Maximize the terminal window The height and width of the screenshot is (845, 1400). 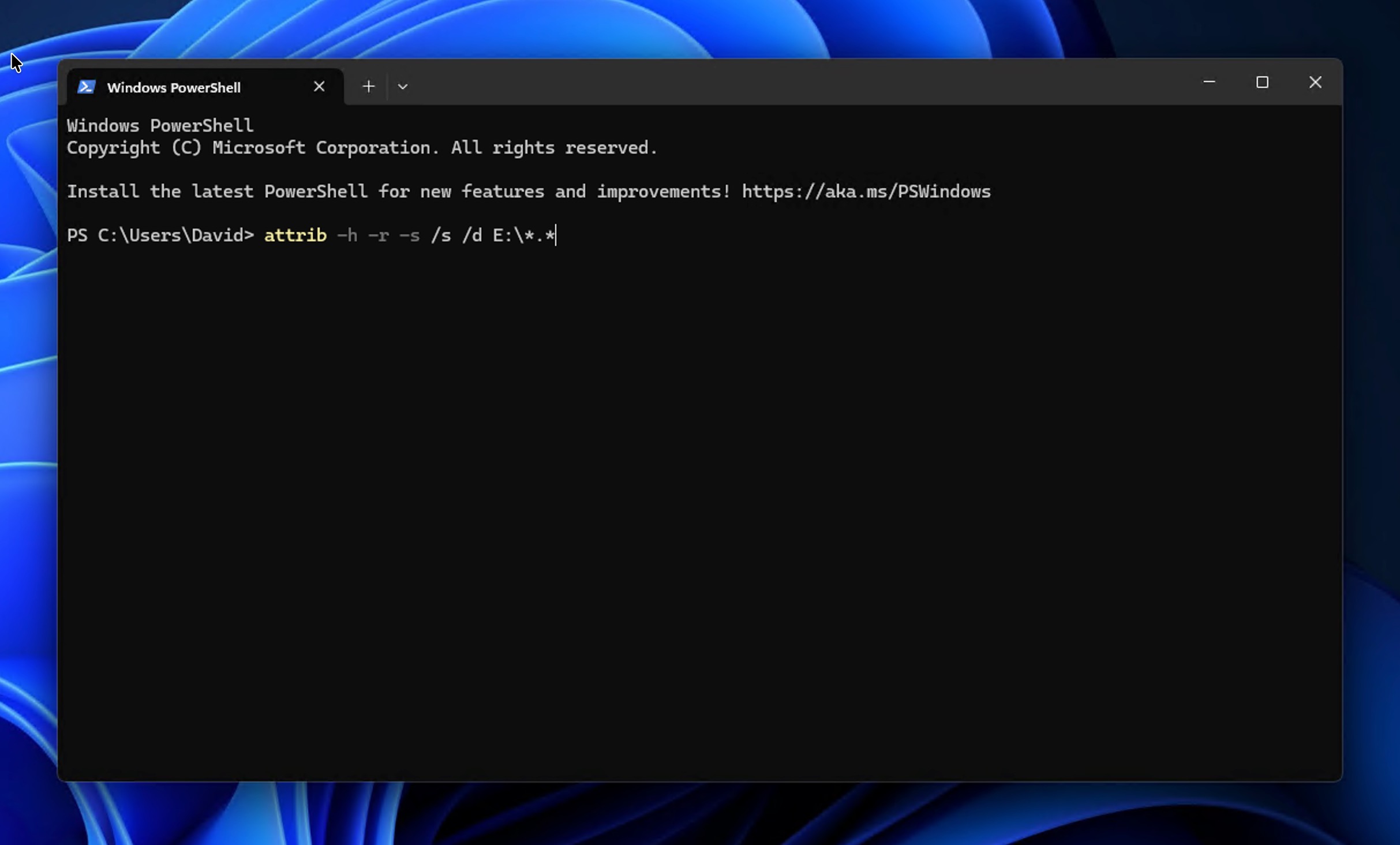[1262, 82]
